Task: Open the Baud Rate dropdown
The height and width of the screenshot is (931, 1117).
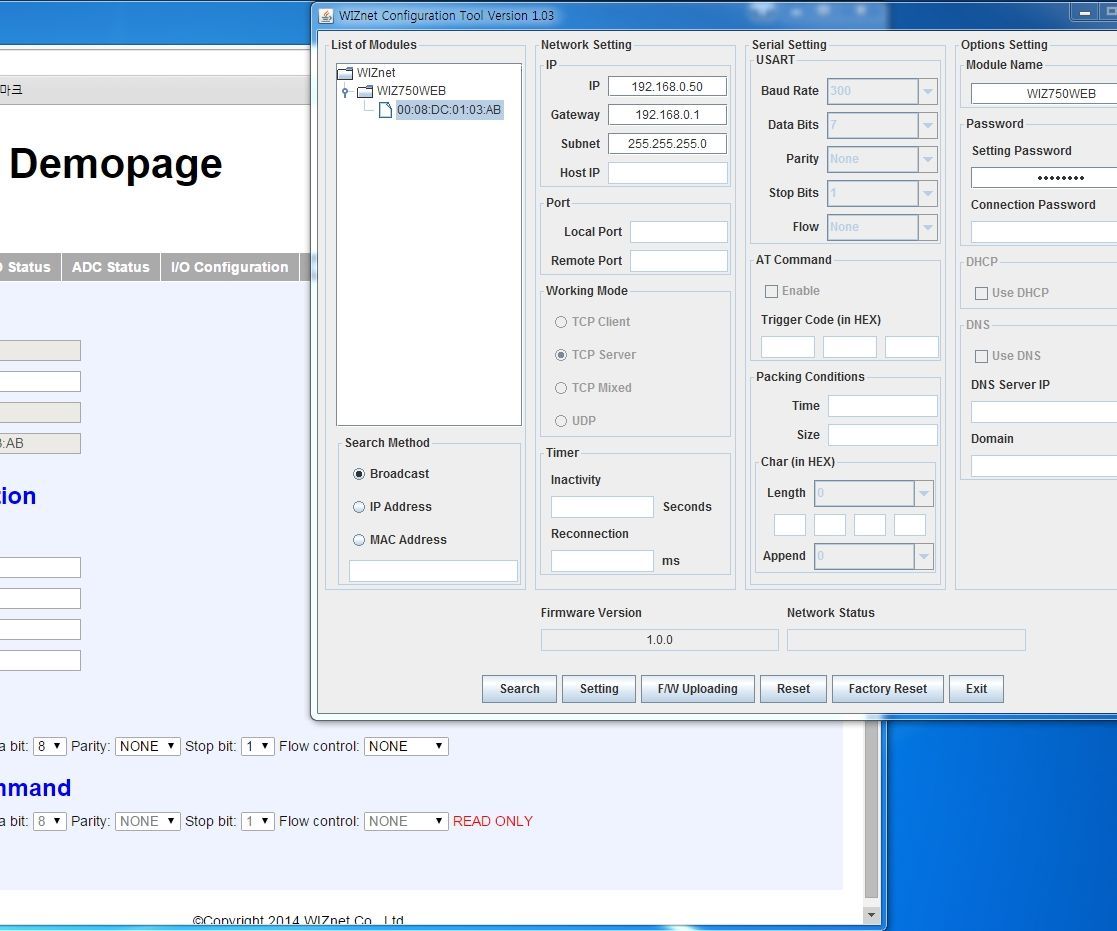Action: coord(928,91)
